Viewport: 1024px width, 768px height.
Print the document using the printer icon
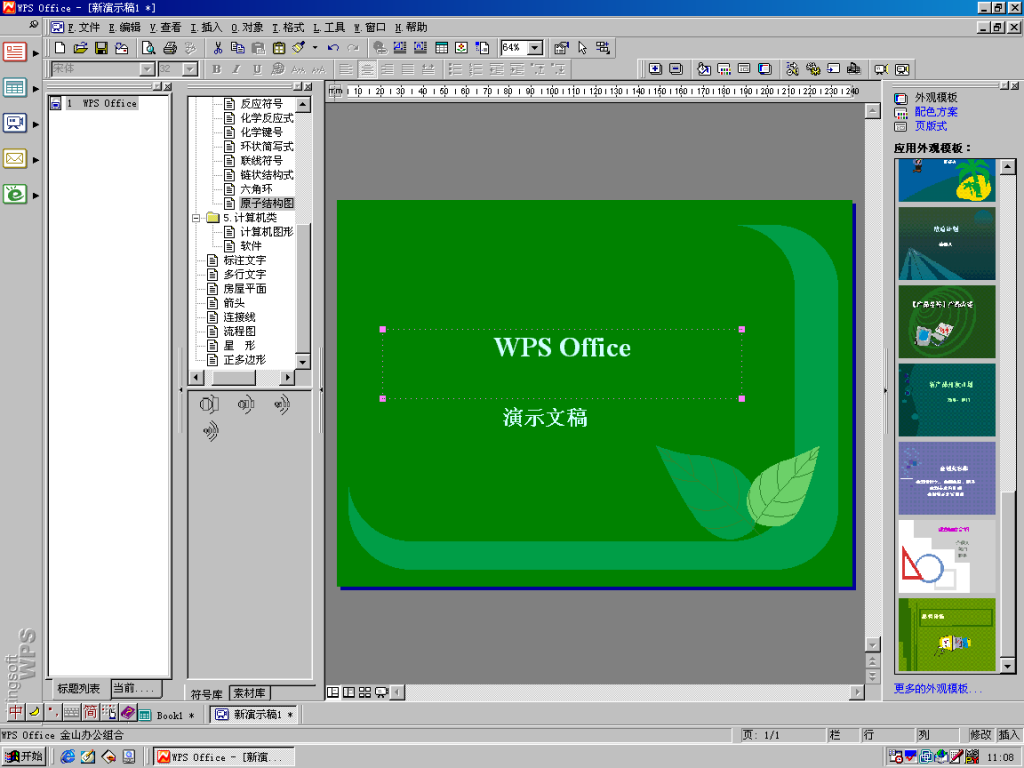point(170,48)
